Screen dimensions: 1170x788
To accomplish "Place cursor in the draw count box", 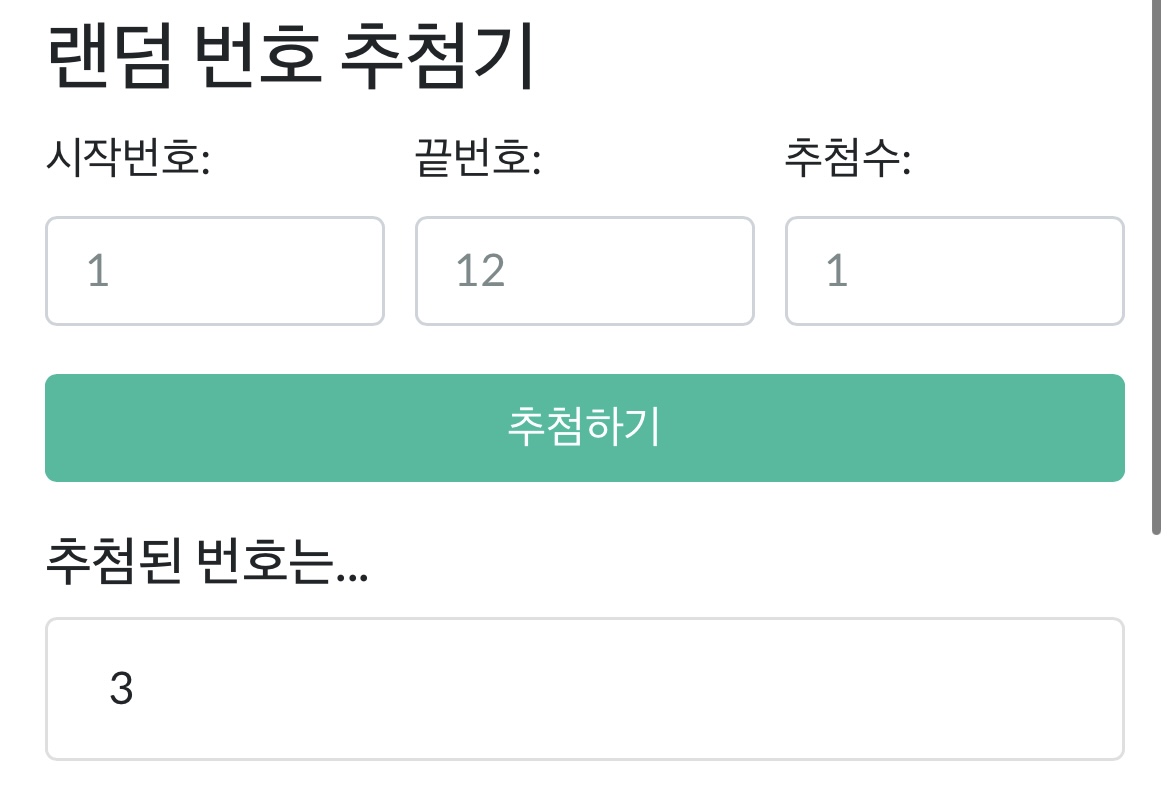I will pos(954,271).
